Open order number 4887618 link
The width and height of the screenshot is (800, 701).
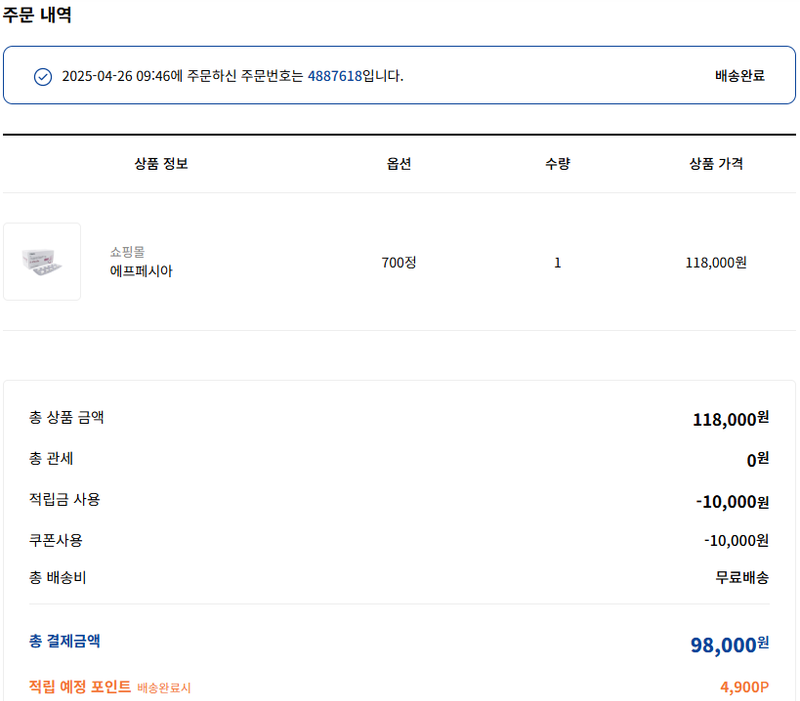click(334, 76)
